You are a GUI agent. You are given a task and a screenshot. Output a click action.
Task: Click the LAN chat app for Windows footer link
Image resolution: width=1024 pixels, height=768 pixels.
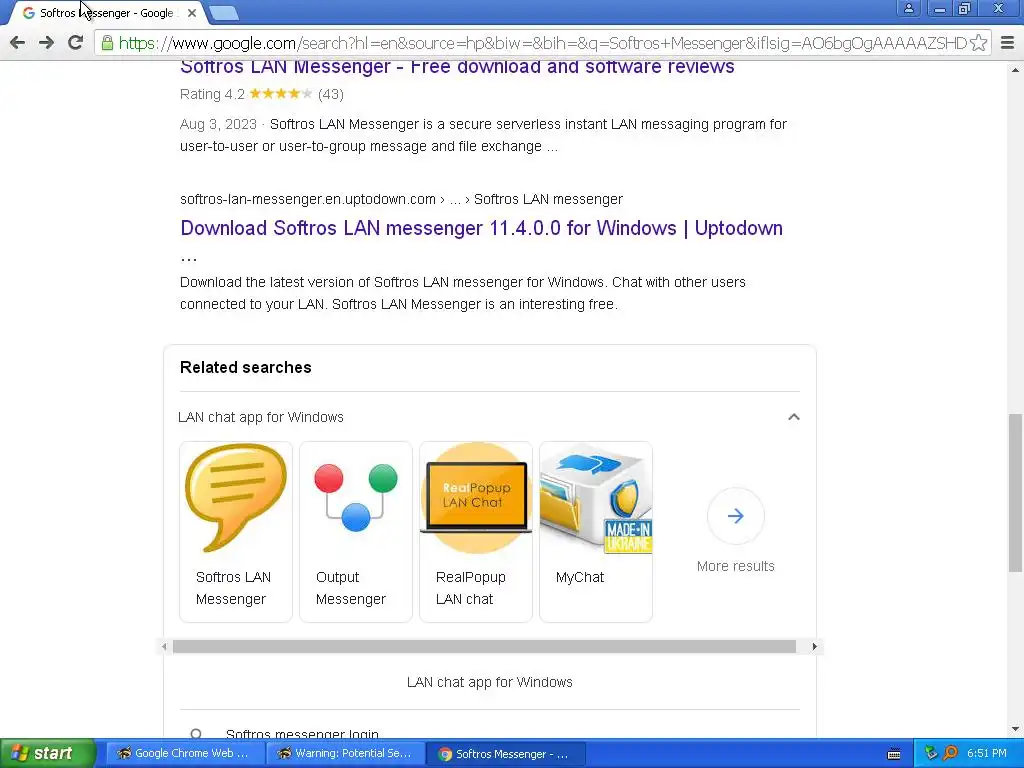click(x=490, y=682)
